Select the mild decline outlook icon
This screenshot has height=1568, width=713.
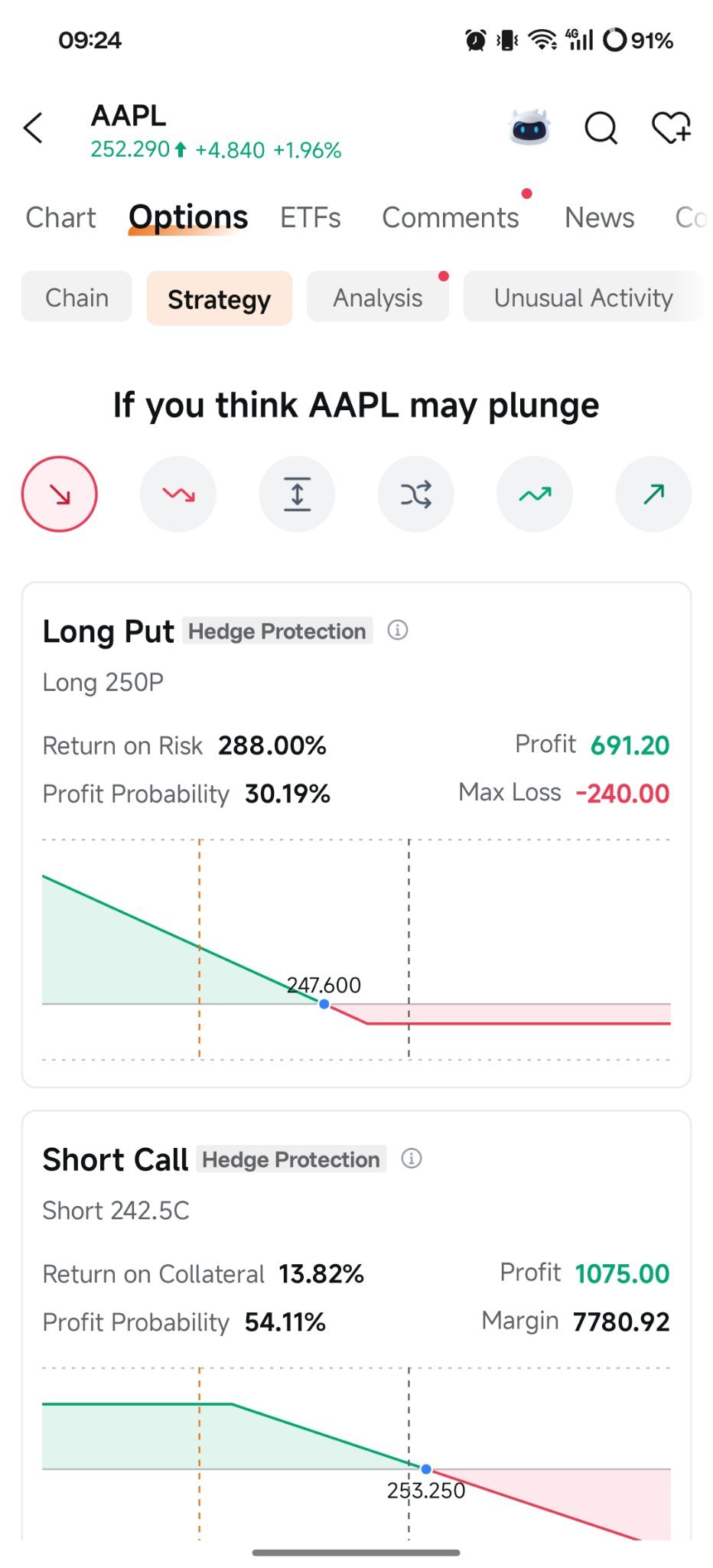pyautogui.click(x=178, y=494)
